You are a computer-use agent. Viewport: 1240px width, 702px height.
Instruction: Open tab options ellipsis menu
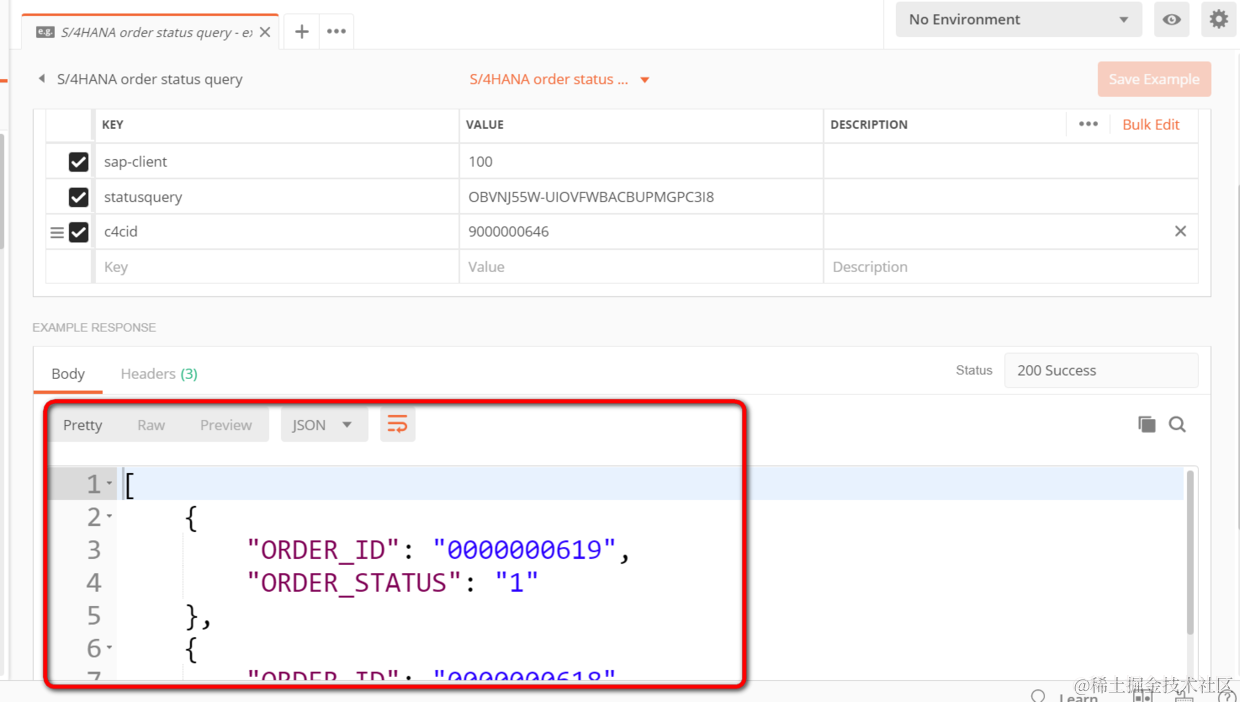[x=337, y=32]
